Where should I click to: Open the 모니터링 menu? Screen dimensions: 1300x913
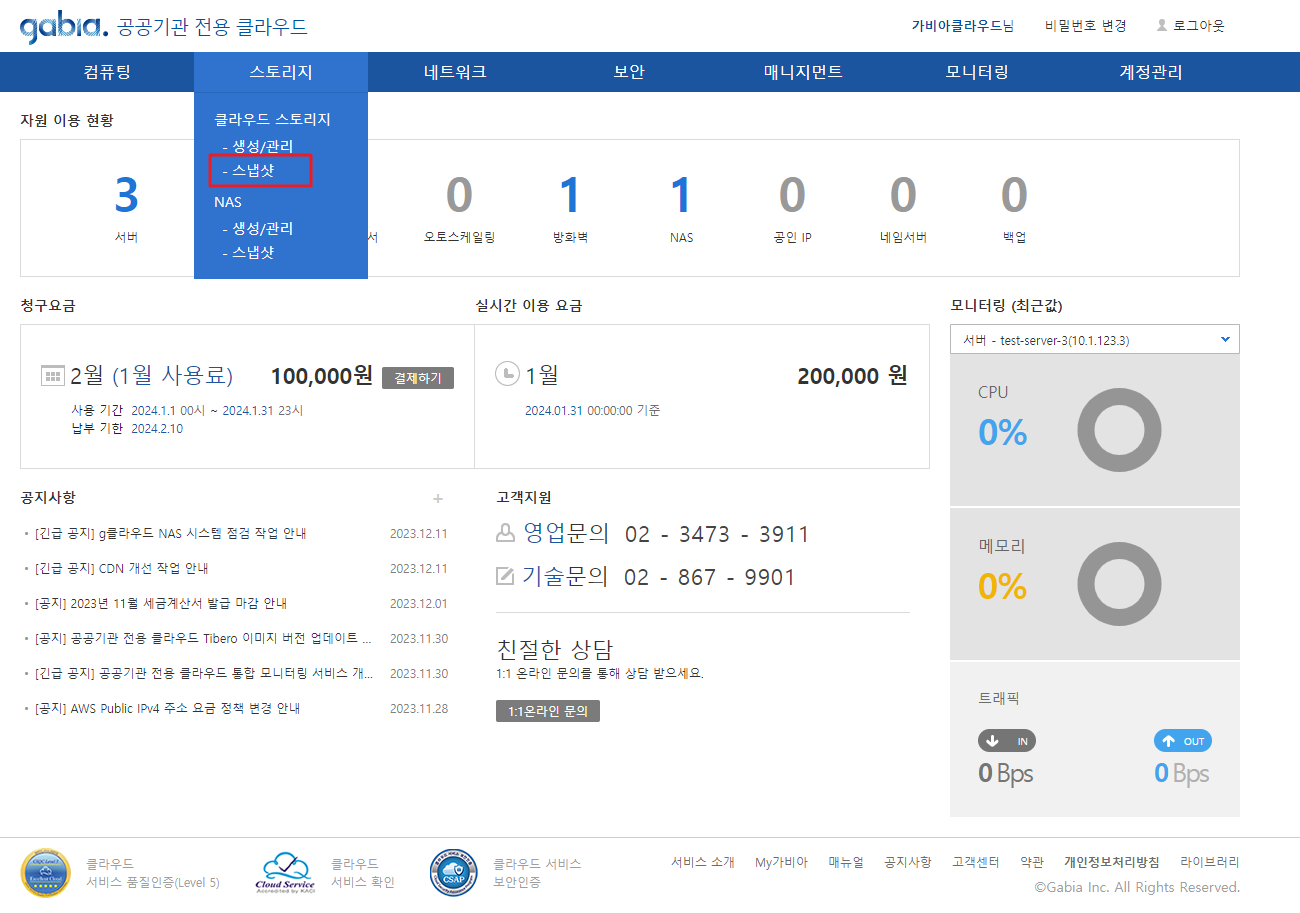[977, 72]
